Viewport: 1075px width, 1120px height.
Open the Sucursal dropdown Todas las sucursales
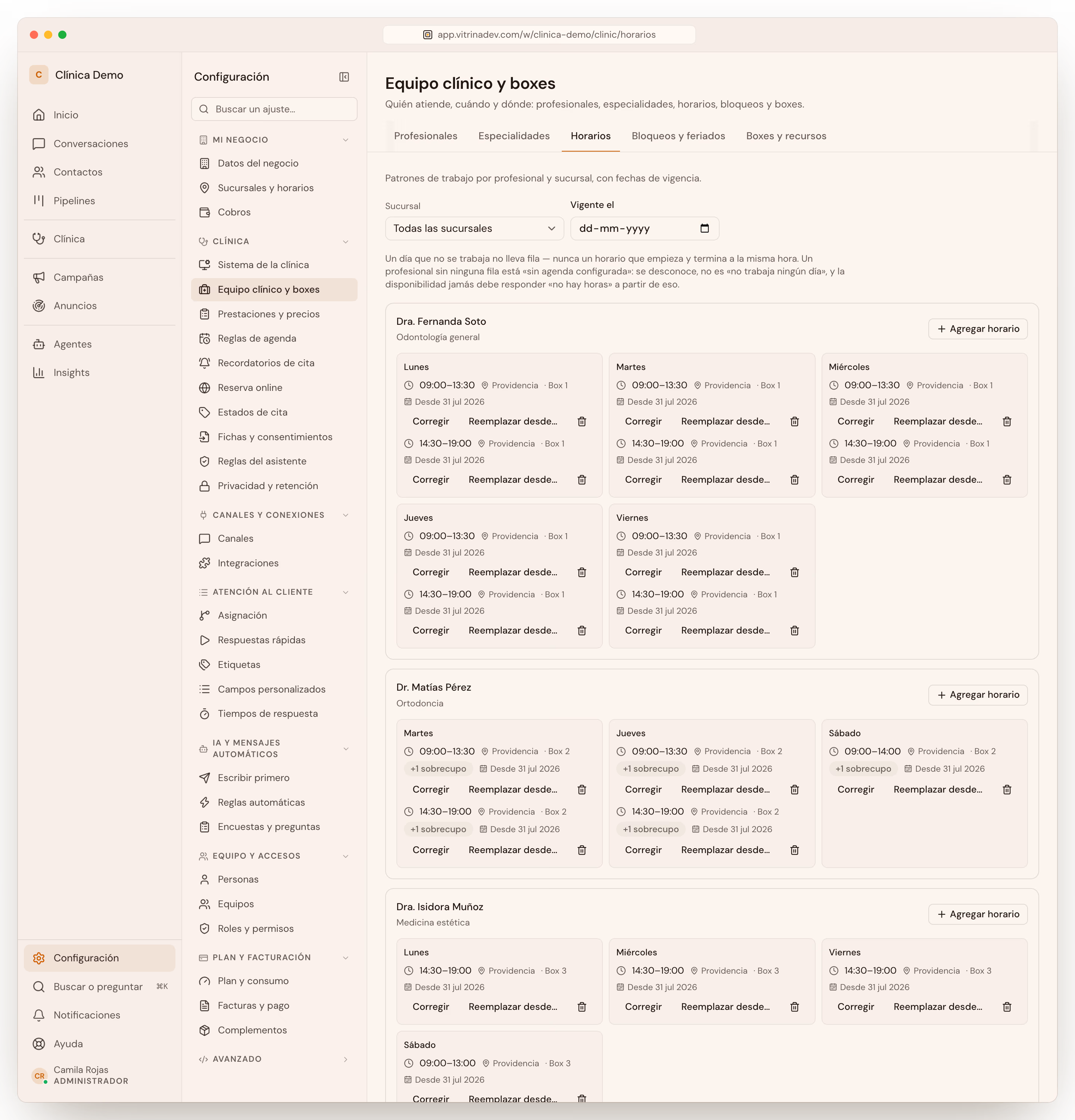click(474, 228)
